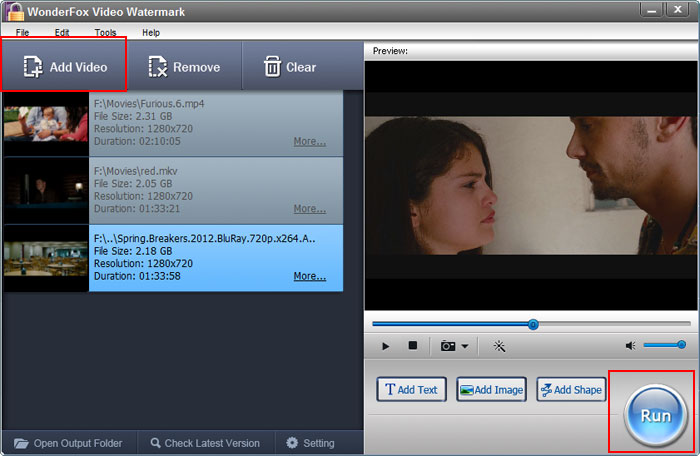Play the preview video

[386, 346]
